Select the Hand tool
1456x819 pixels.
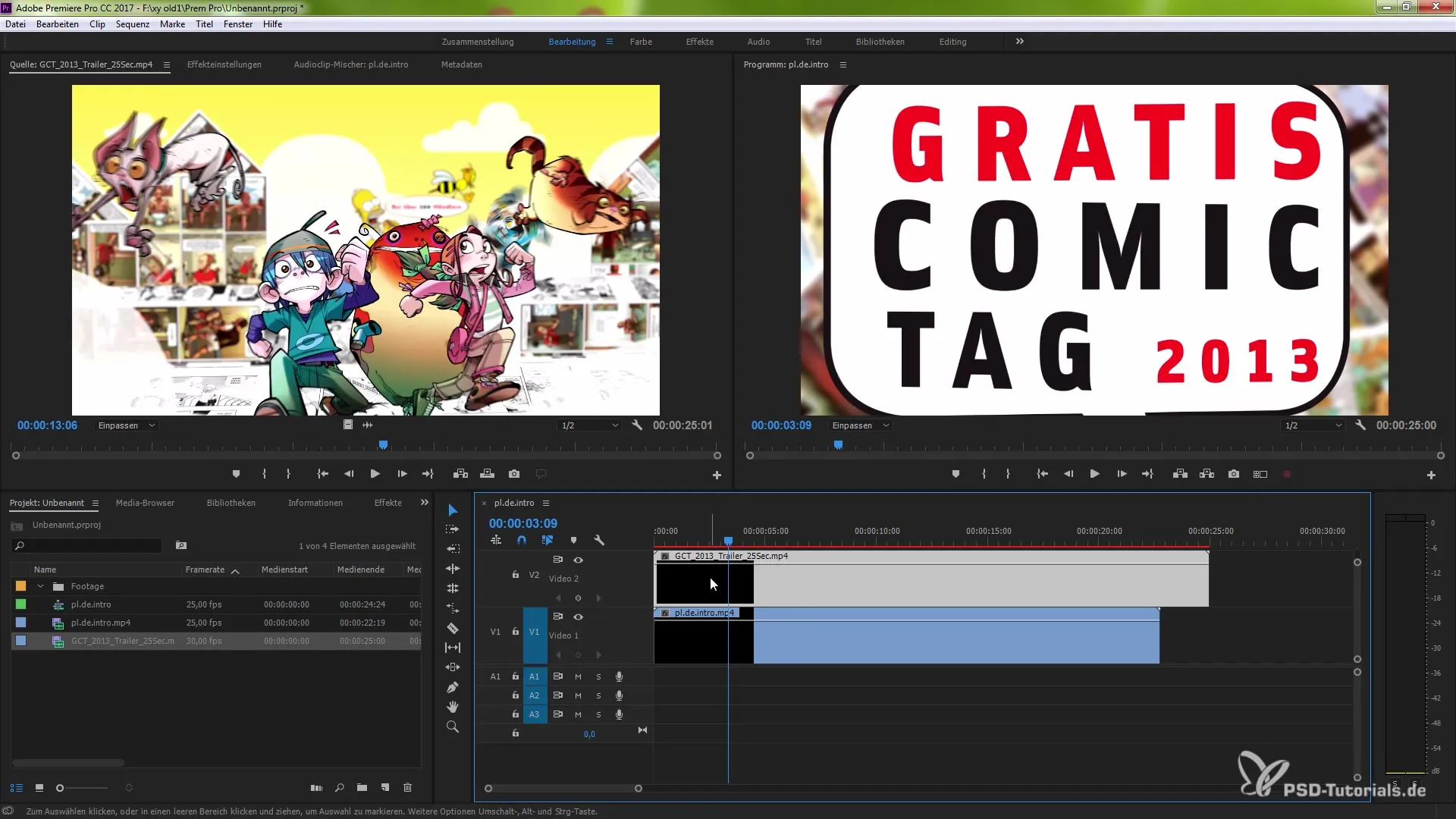453,707
